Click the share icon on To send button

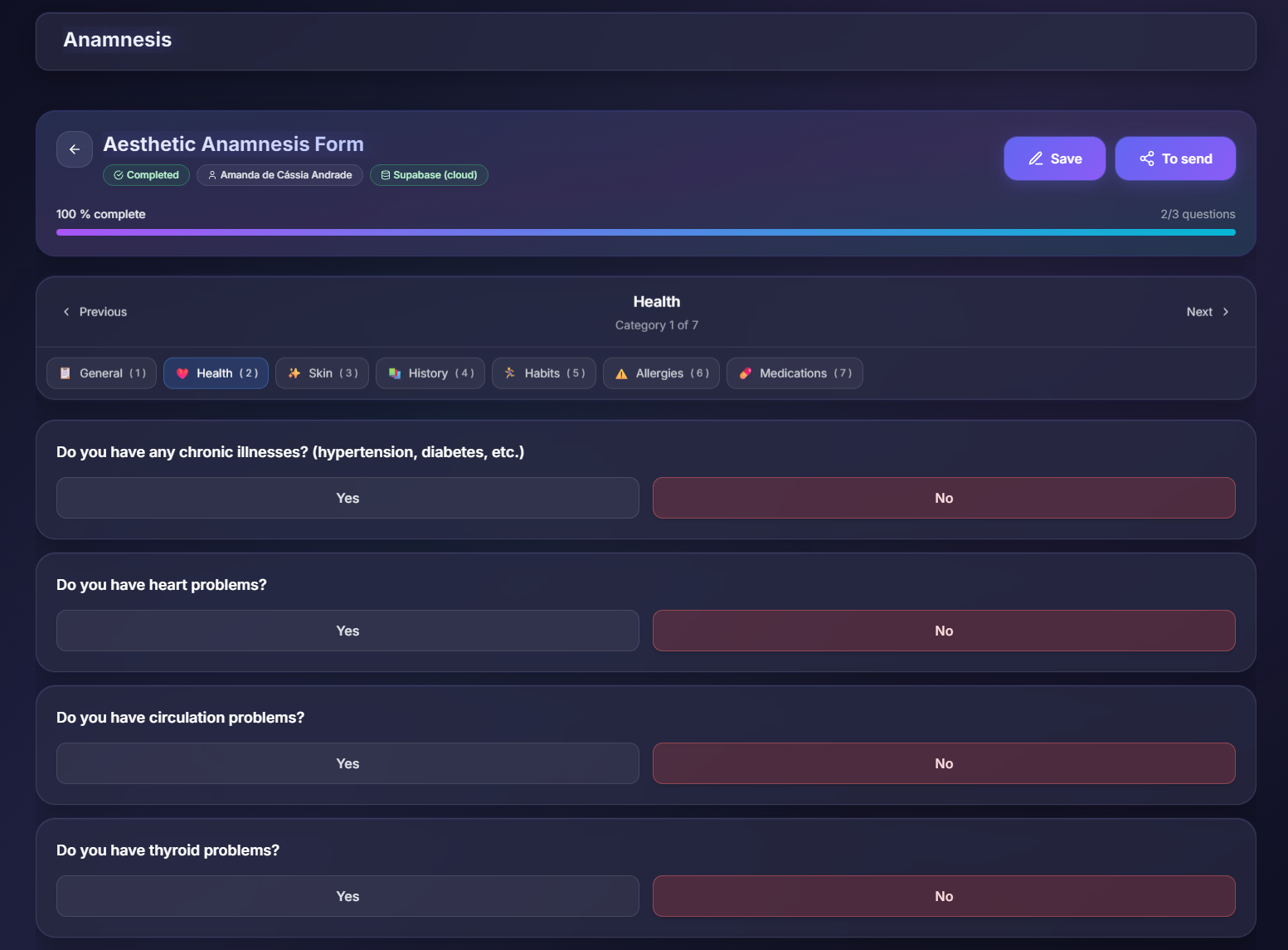pyautogui.click(x=1147, y=158)
